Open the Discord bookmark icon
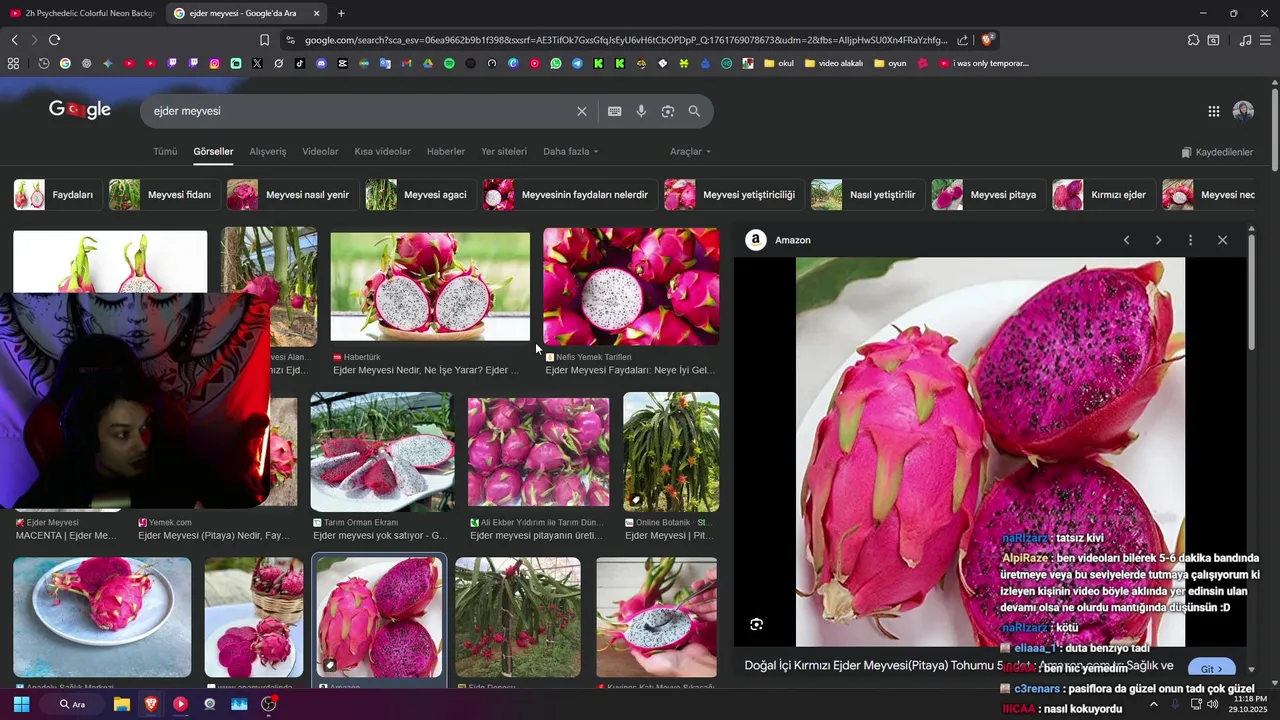 321,63
